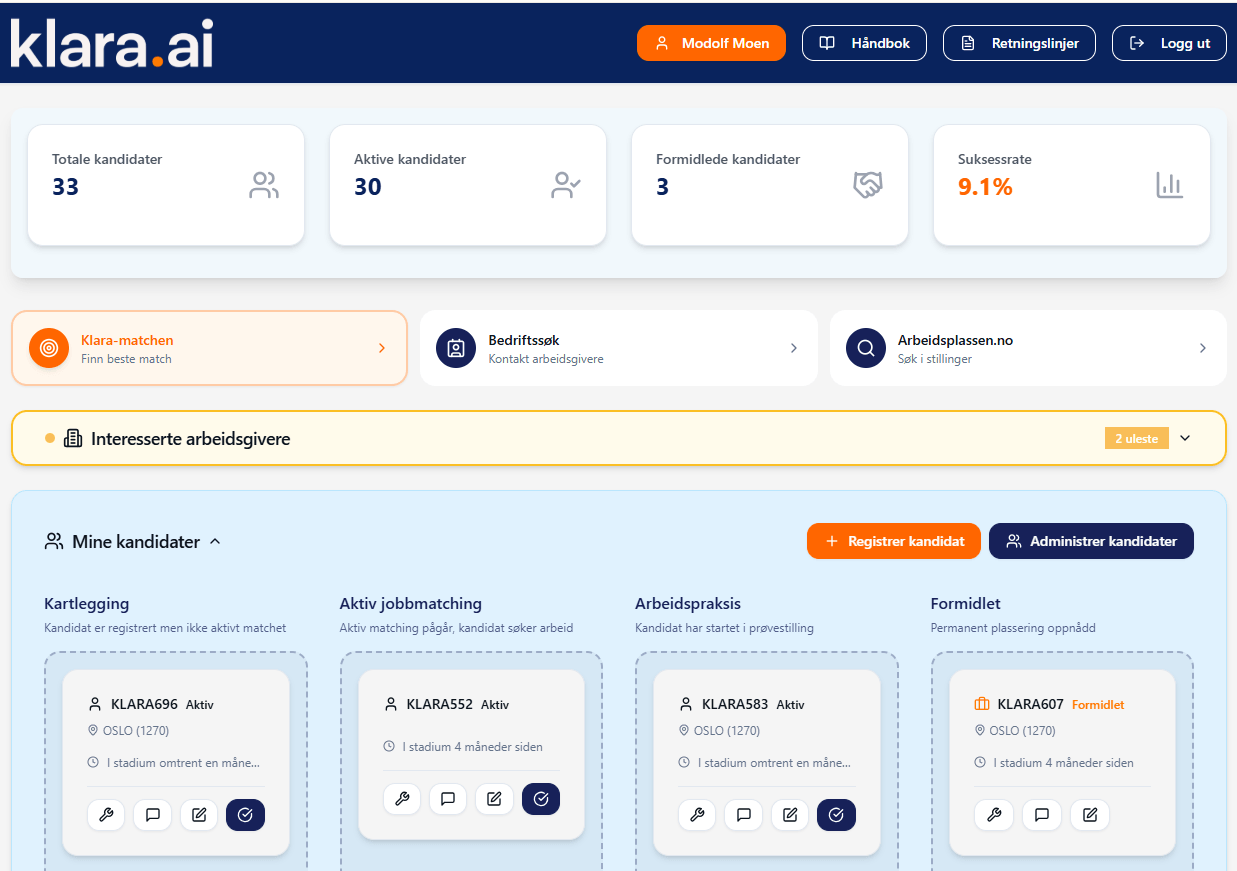Click the edit icon on KLARA607 card
Image resolution: width=1237 pixels, height=871 pixels.
1090,815
